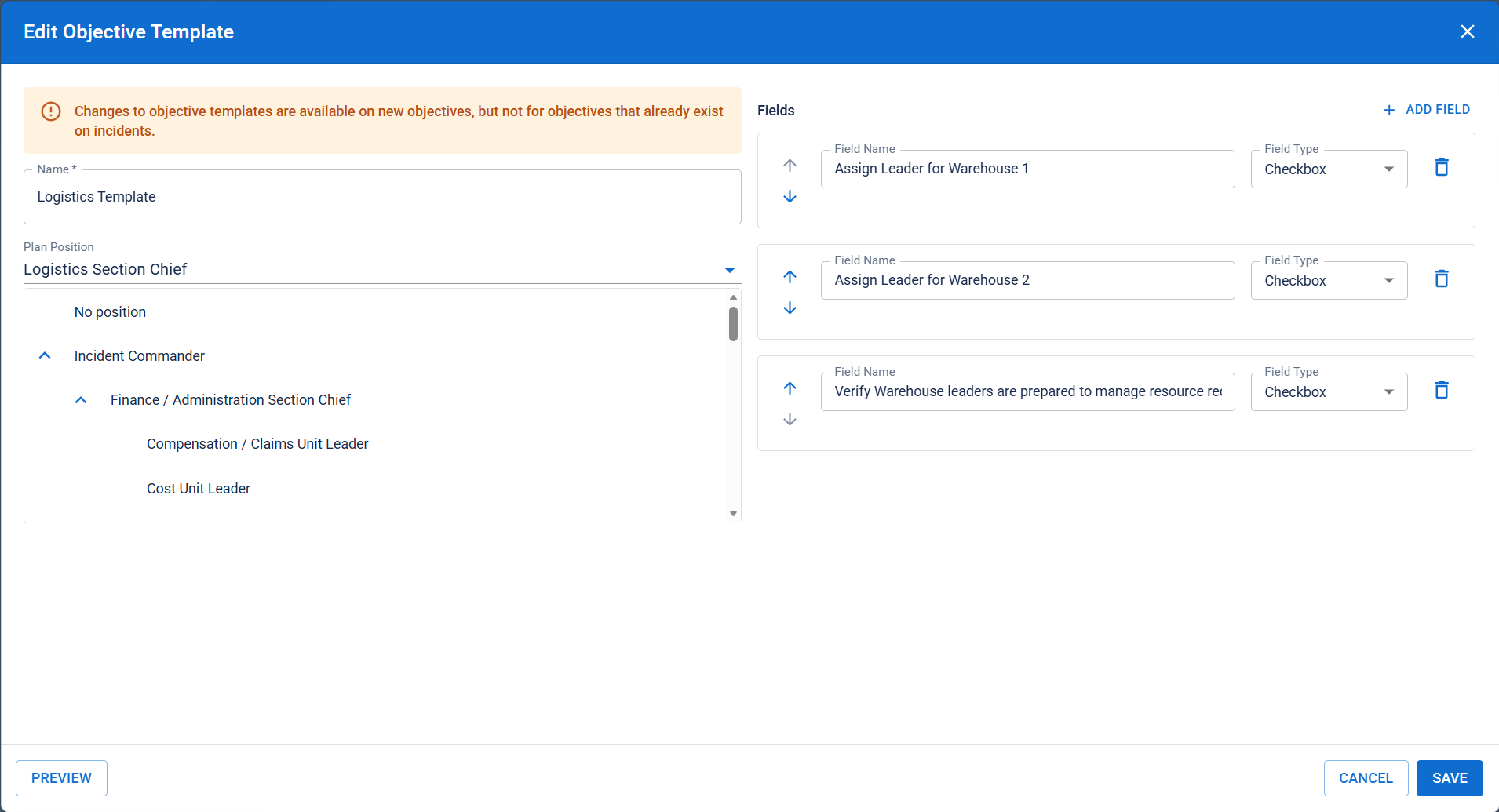Screen dimensions: 1499x812
Task: Delete the Verify Warehouse leaders field
Action: point(1441,390)
